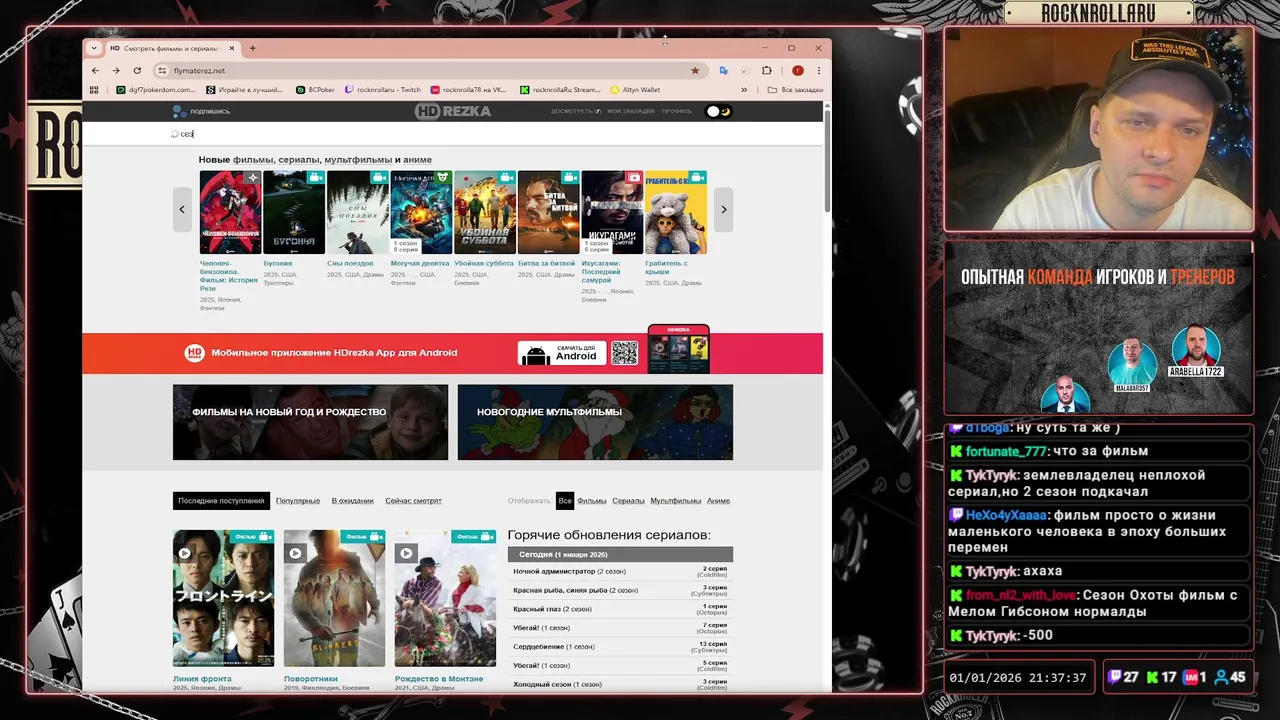This screenshot has width=1280, height=720.
Task: Close the HD Rezka browser tab
Action: 232,48
